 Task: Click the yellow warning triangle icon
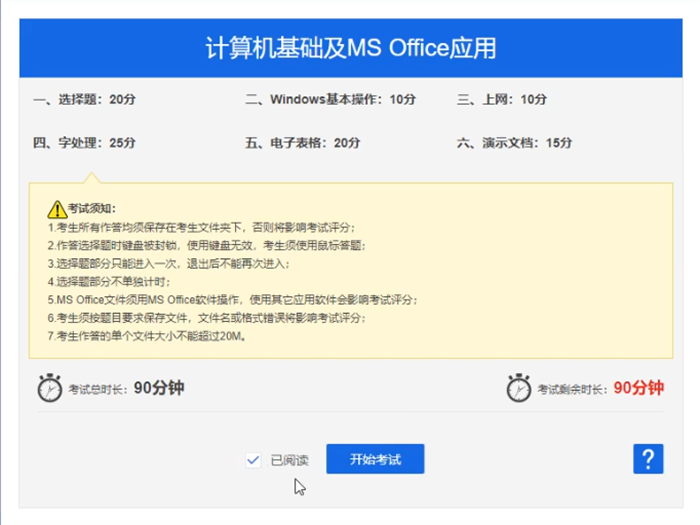click(x=57, y=209)
